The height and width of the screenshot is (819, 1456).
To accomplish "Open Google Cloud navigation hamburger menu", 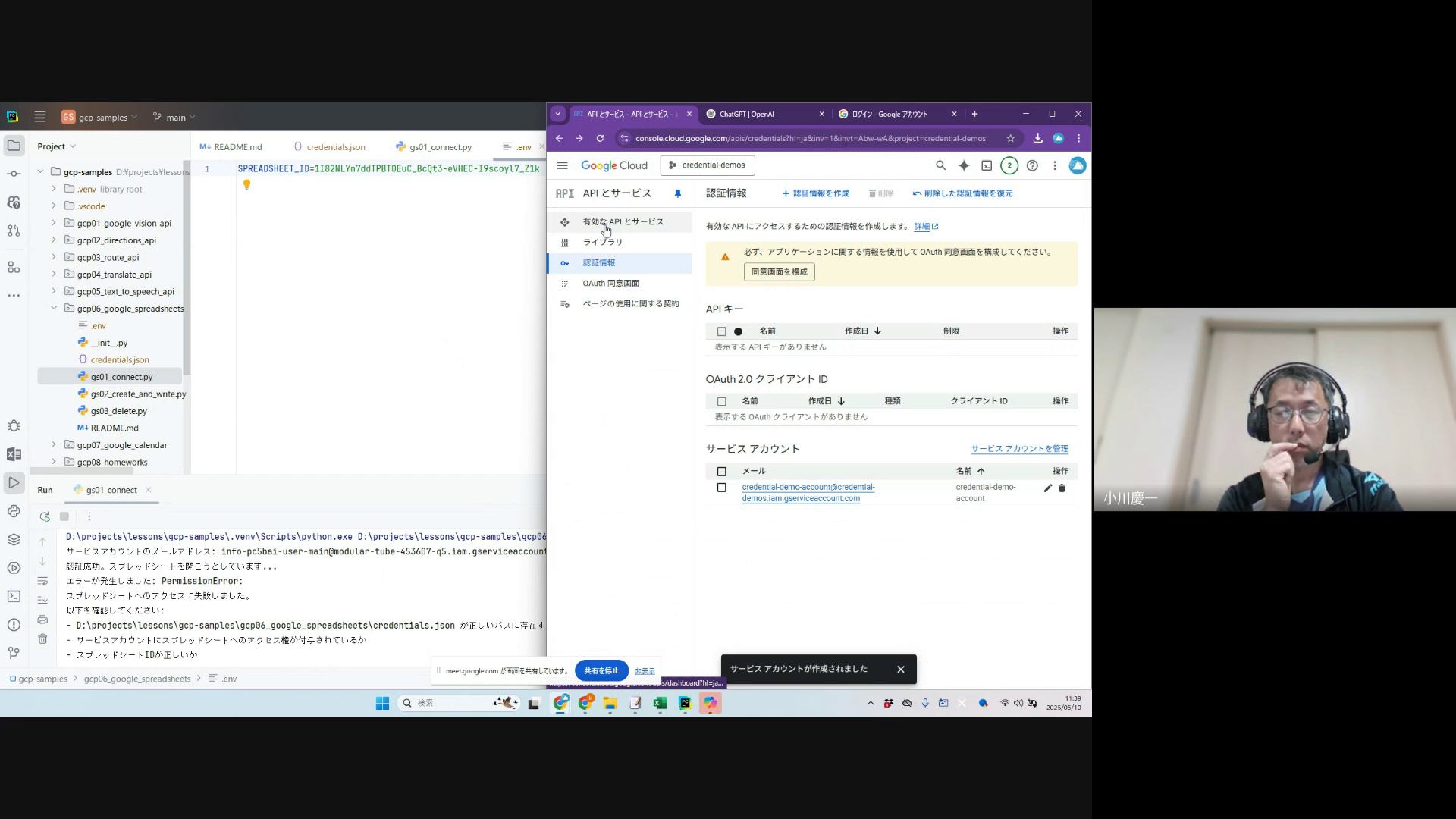I will (562, 165).
